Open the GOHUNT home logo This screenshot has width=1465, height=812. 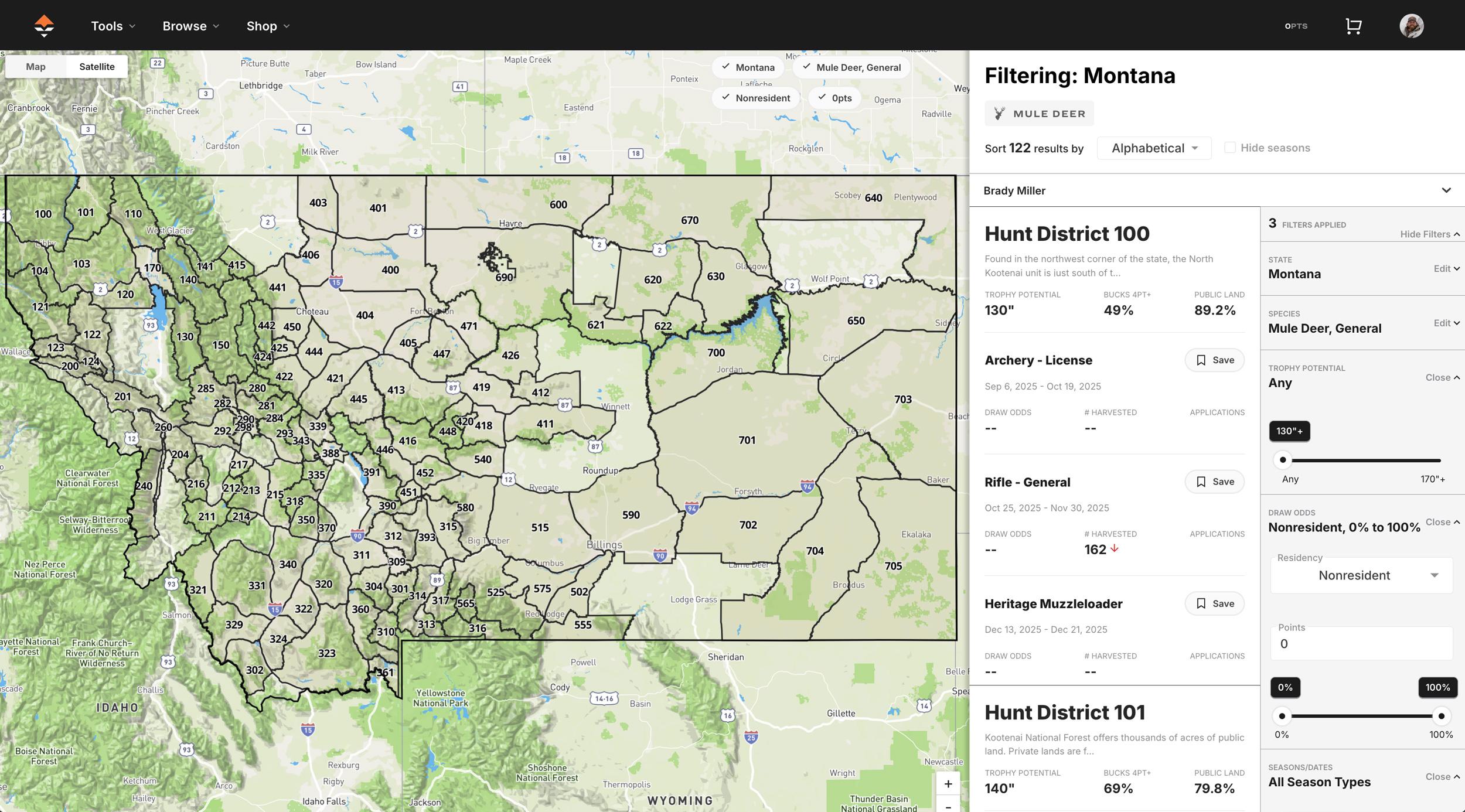[44, 25]
